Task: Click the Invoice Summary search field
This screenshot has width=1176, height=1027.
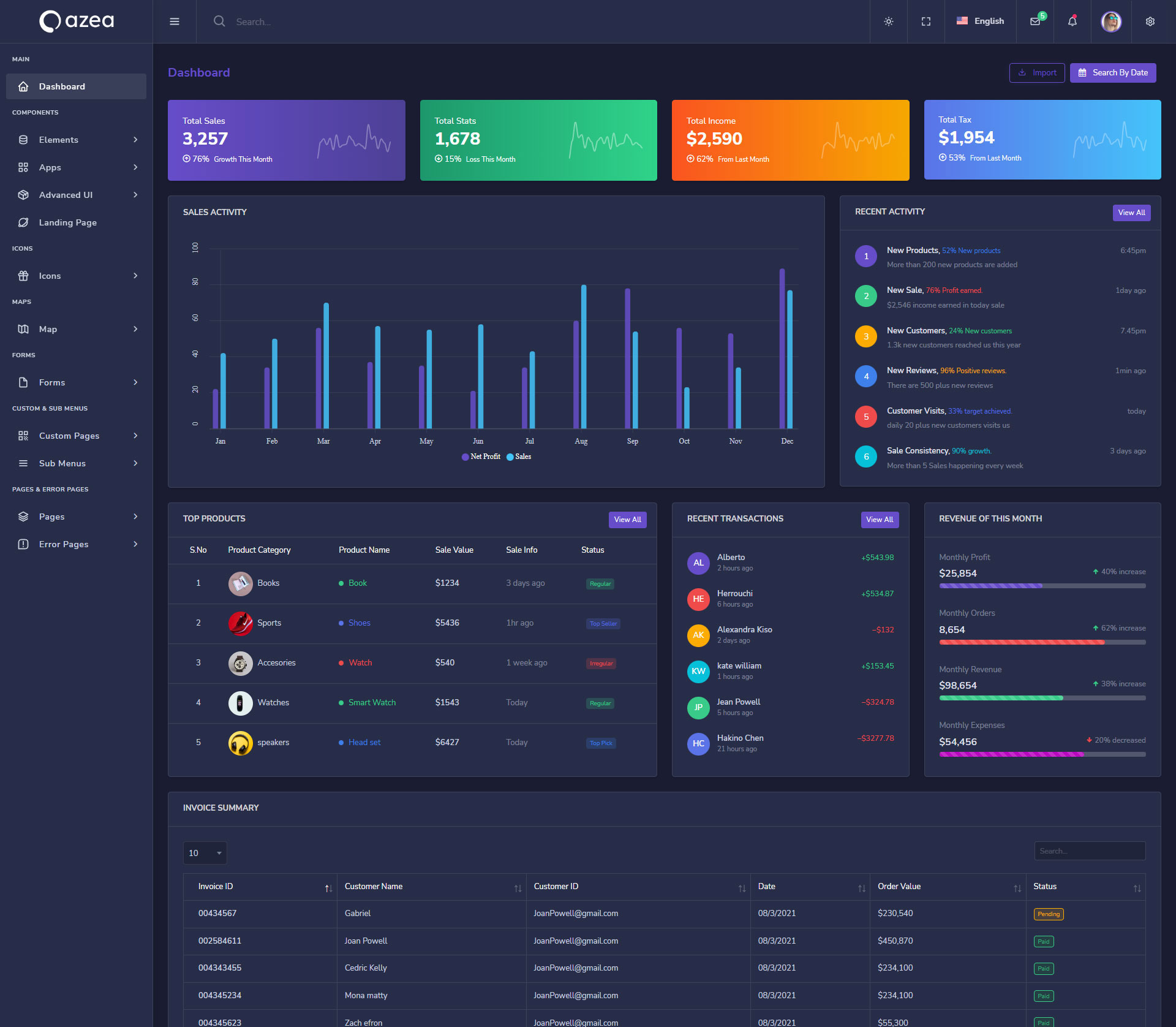Action: pyautogui.click(x=1089, y=851)
